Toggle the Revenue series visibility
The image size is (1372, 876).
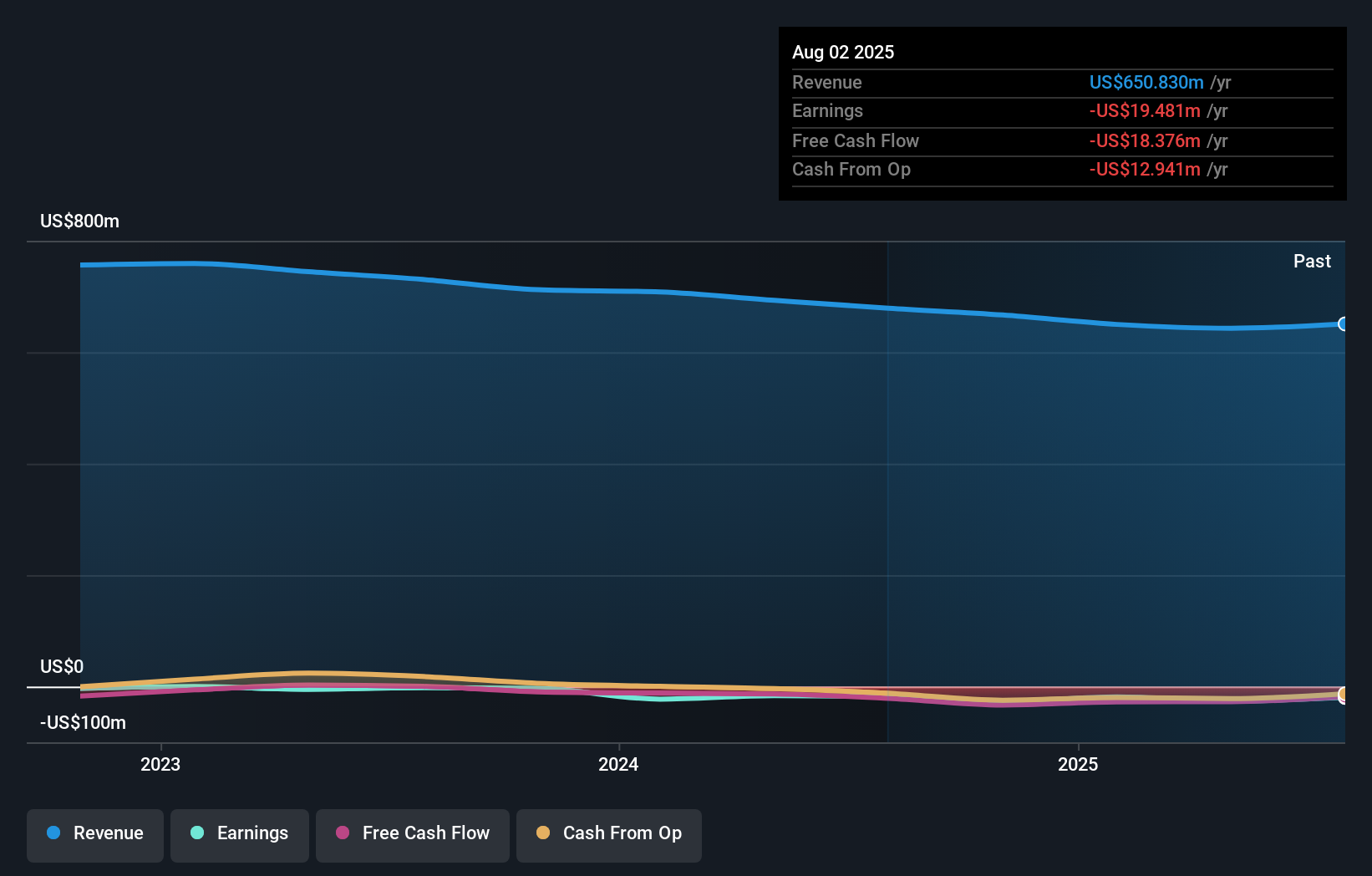point(94,835)
